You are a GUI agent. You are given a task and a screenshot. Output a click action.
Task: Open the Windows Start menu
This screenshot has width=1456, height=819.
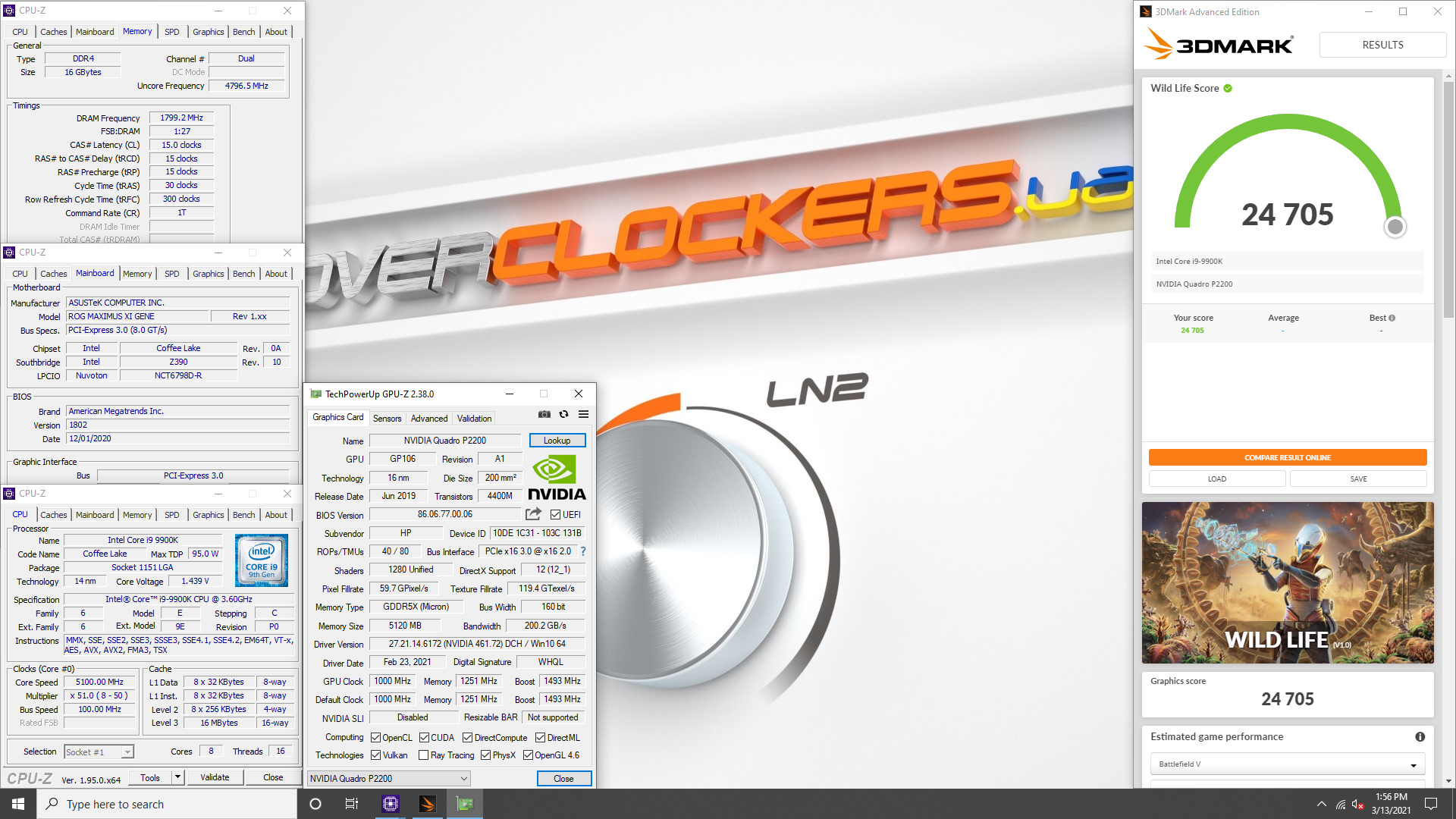pos(18,804)
